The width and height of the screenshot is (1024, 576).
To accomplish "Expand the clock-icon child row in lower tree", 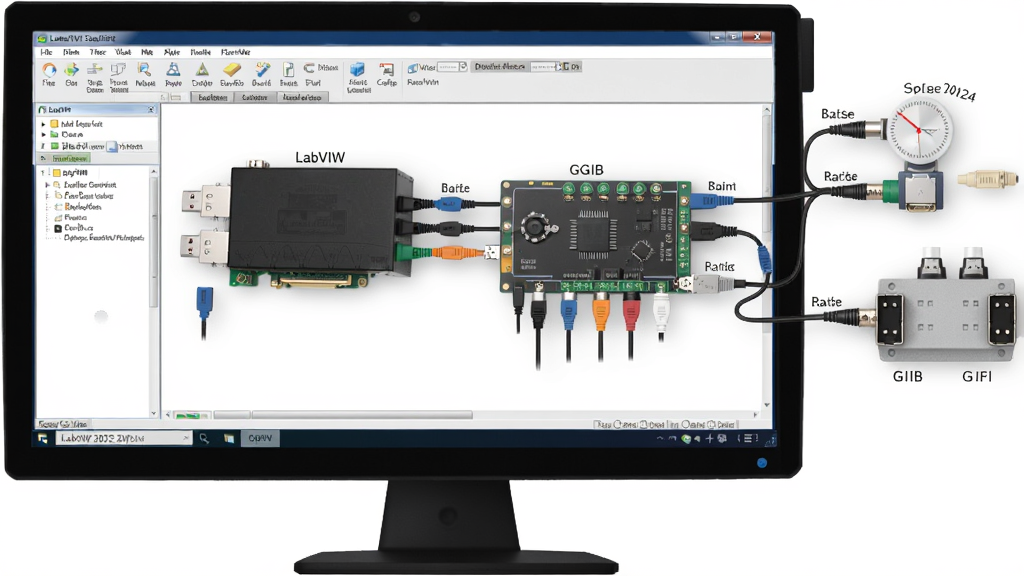I will [x=48, y=185].
